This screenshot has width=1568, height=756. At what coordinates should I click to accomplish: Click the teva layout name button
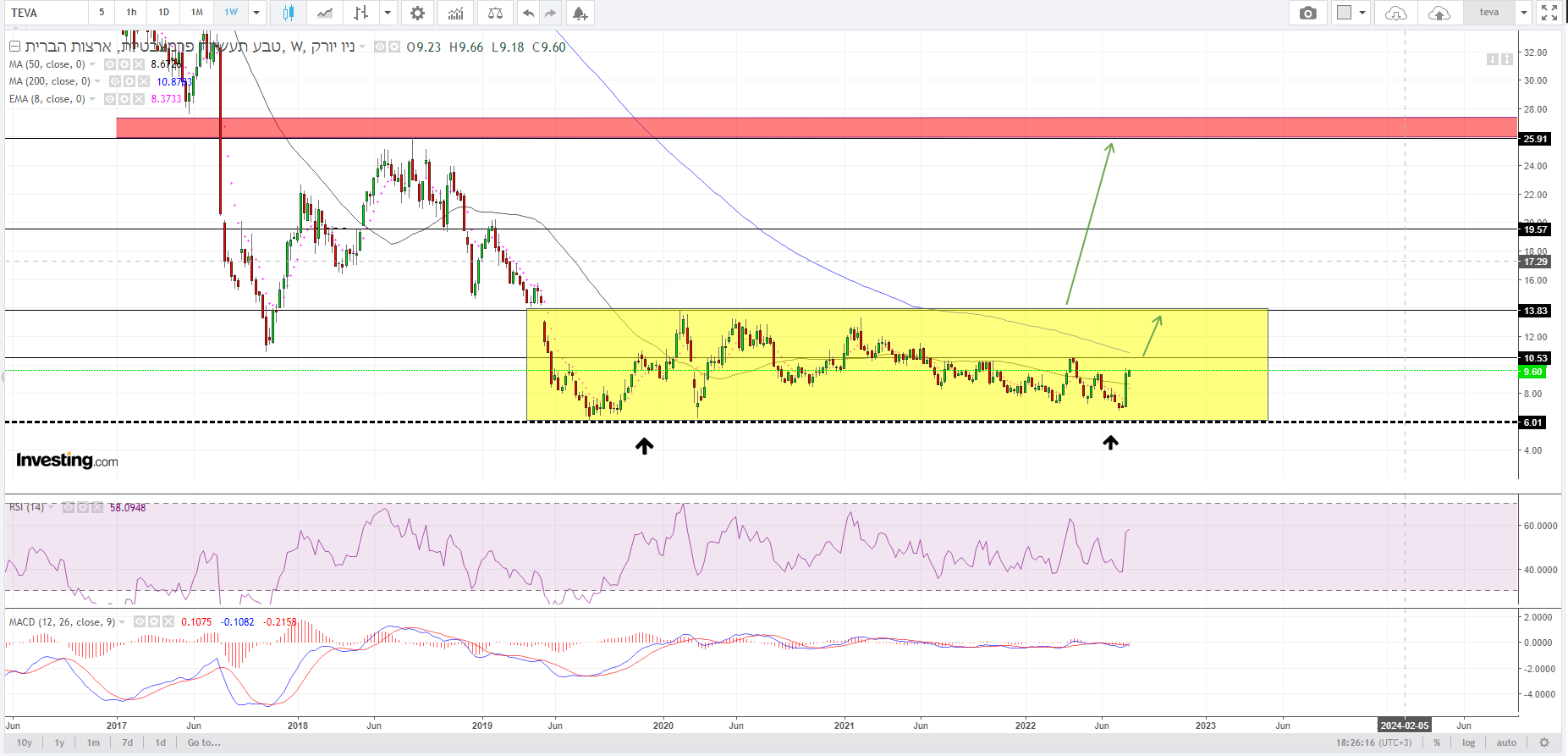(1489, 13)
